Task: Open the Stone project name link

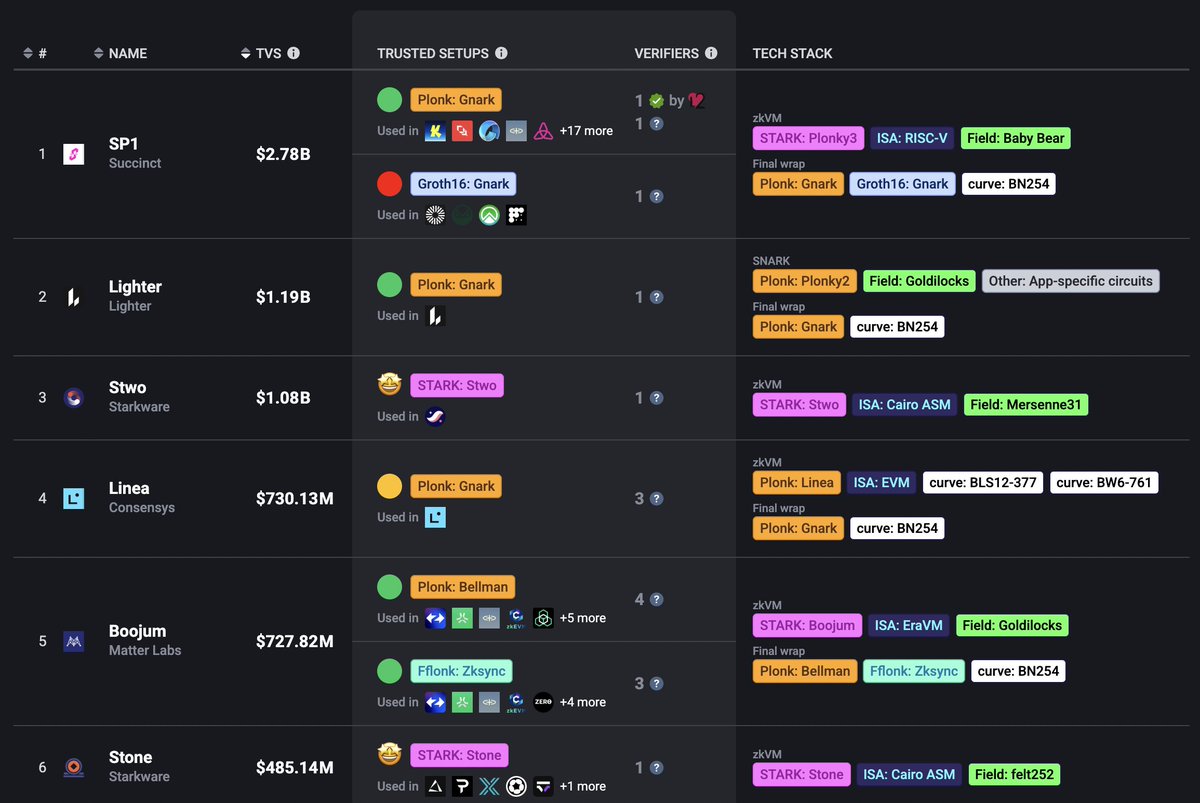Action: [x=131, y=758]
